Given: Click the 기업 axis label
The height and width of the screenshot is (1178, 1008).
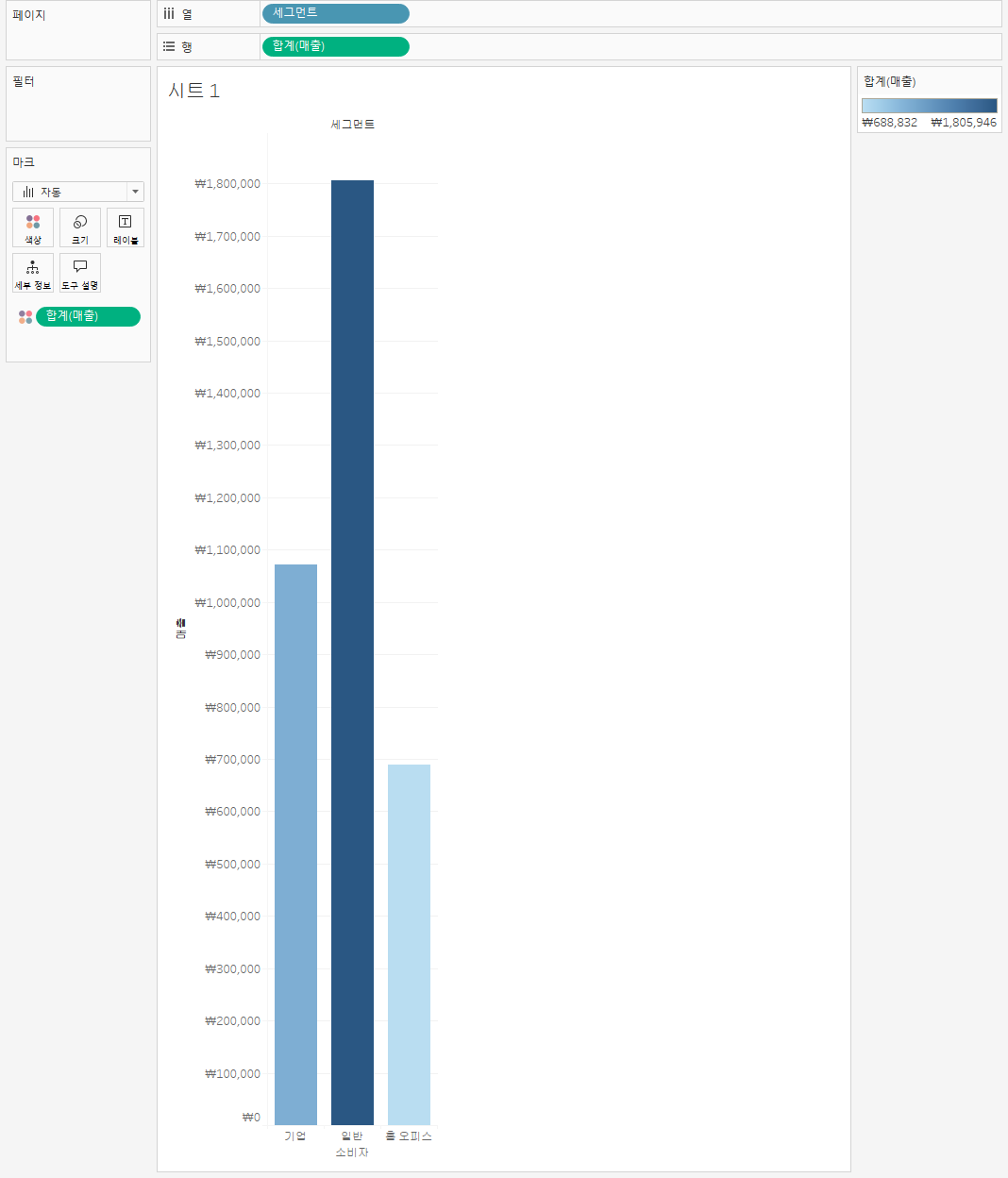Looking at the screenshot, I should click(295, 1136).
